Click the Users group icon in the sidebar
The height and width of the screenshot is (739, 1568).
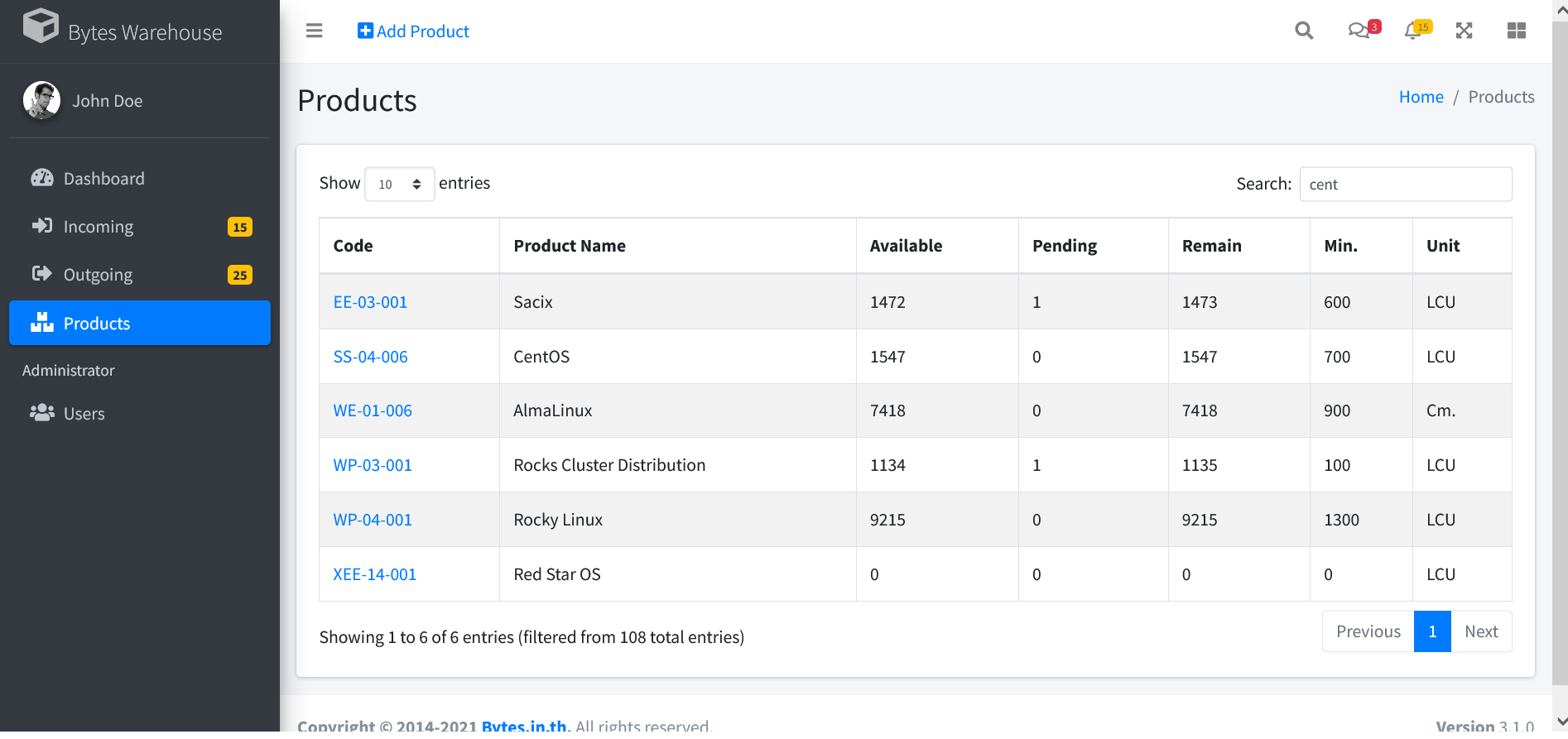(x=42, y=412)
